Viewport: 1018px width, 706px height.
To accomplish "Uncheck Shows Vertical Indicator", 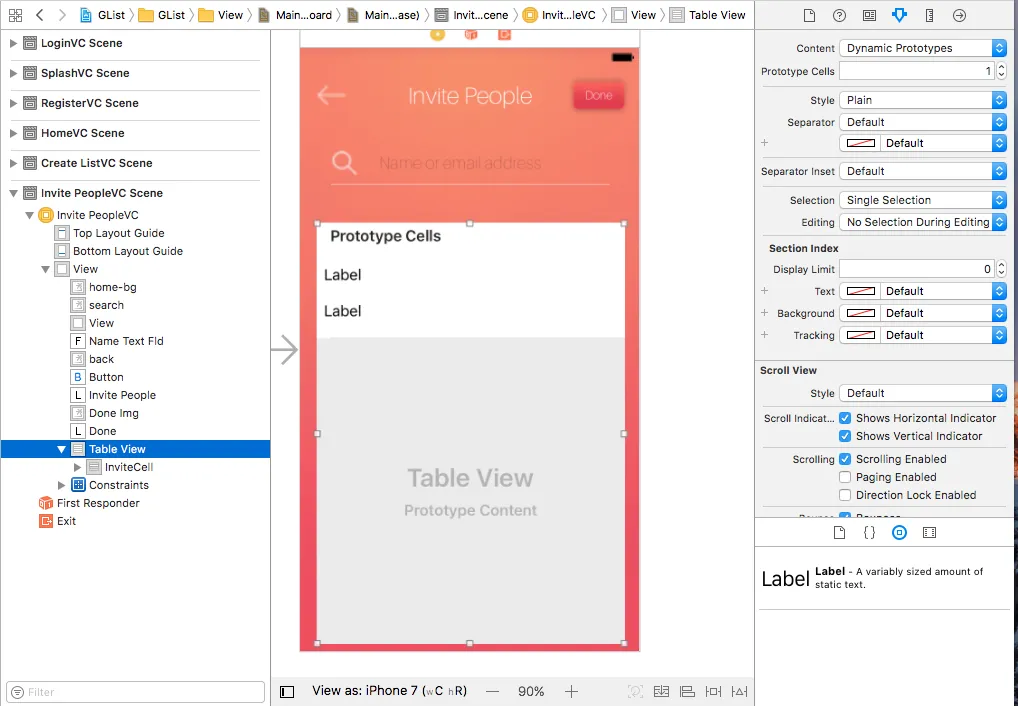I will pos(845,436).
